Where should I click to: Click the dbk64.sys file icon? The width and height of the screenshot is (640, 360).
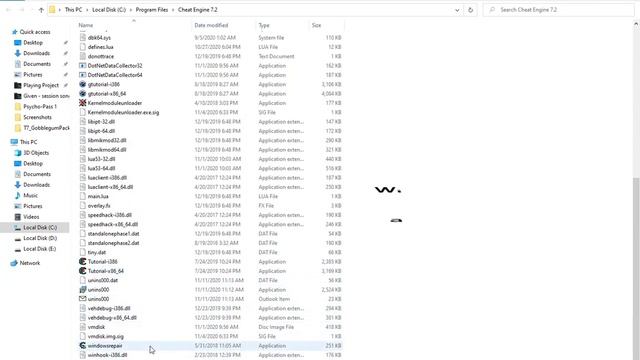(x=82, y=38)
